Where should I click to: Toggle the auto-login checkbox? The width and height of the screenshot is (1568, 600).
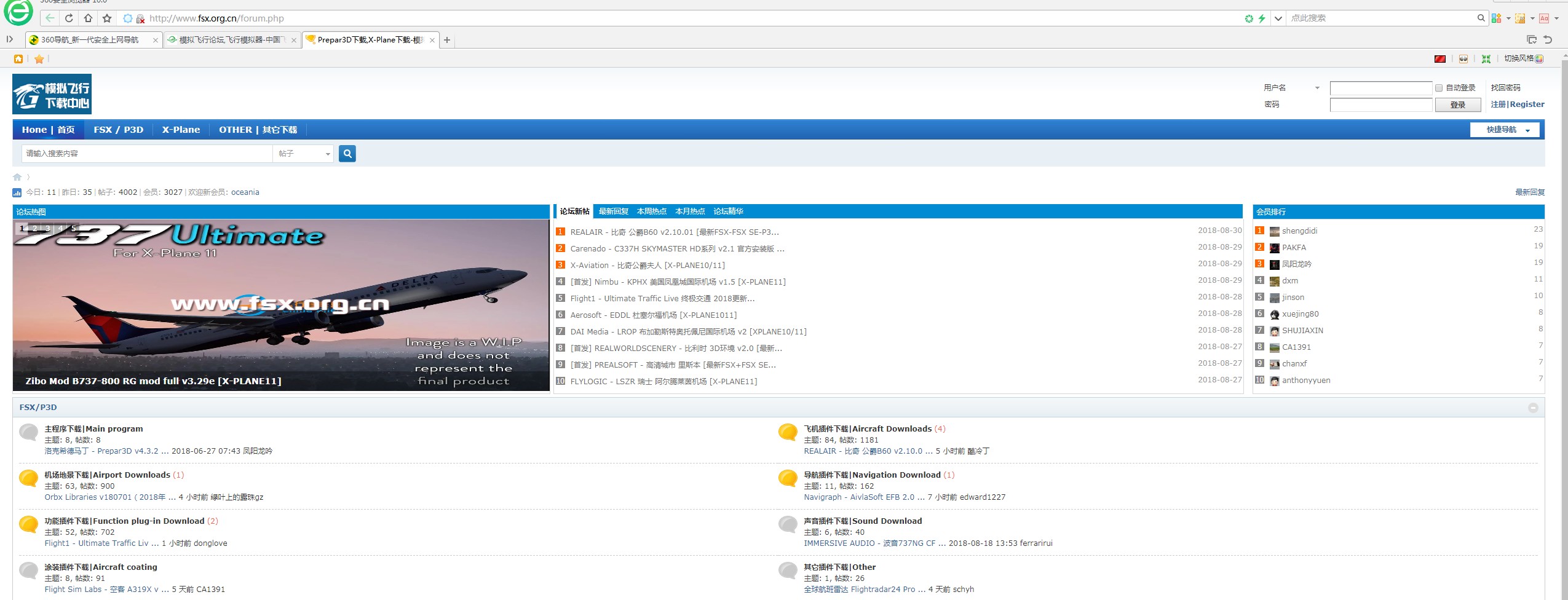[1439, 88]
